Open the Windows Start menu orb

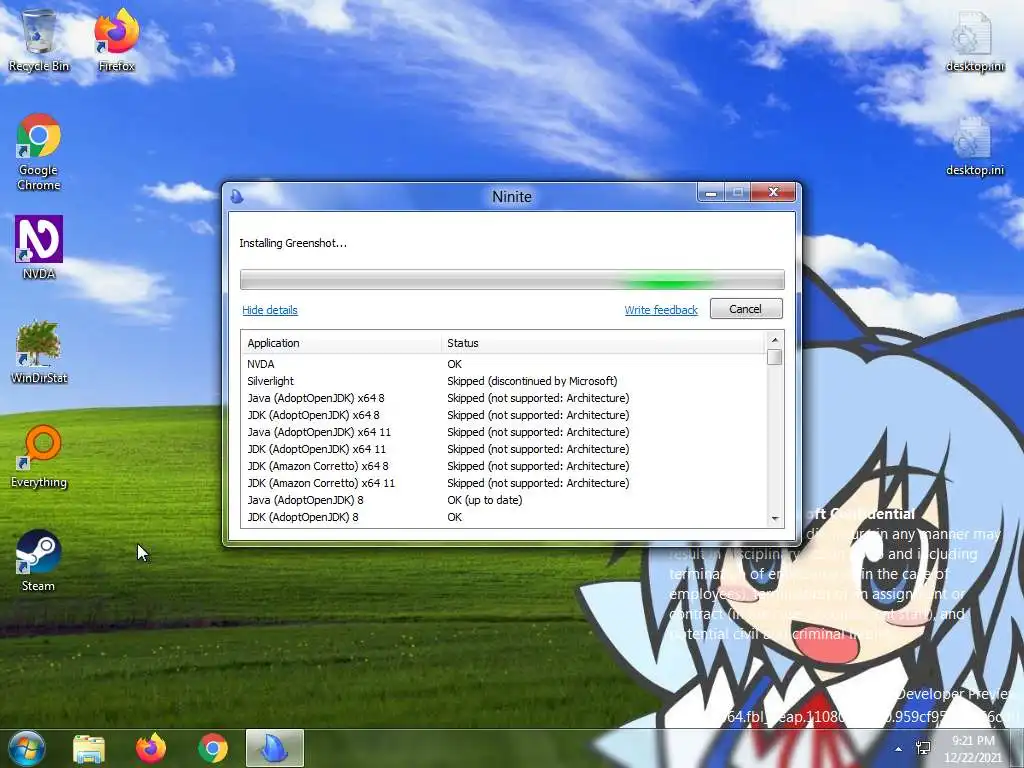click(x=27, y=748)
